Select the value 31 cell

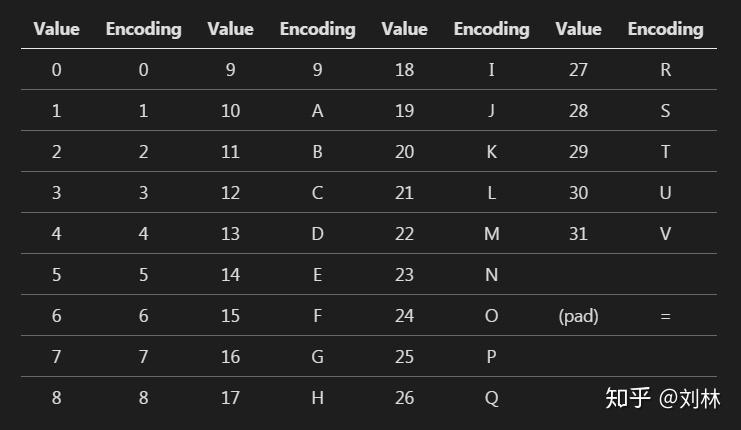pos(578,234)
